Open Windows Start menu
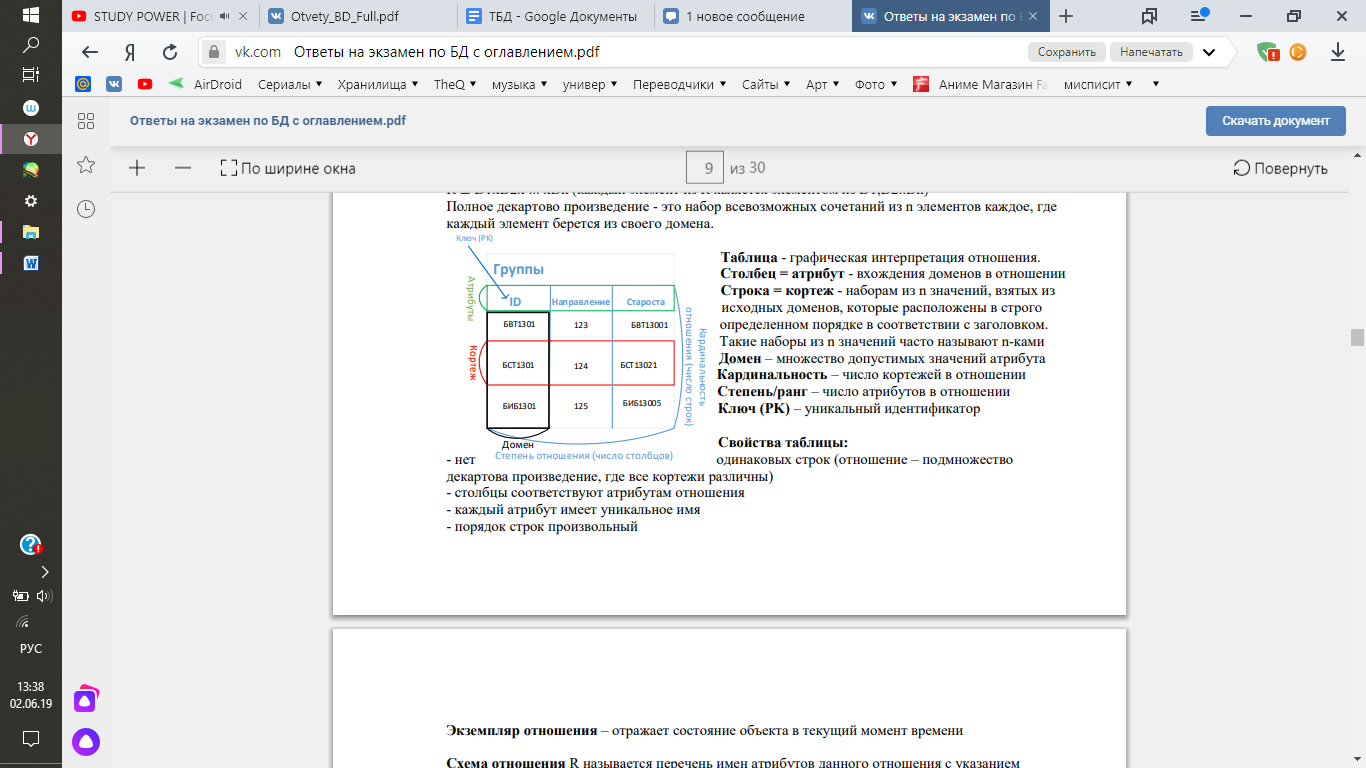Viewport: 1366px width, 768px height. click(30, 16)
